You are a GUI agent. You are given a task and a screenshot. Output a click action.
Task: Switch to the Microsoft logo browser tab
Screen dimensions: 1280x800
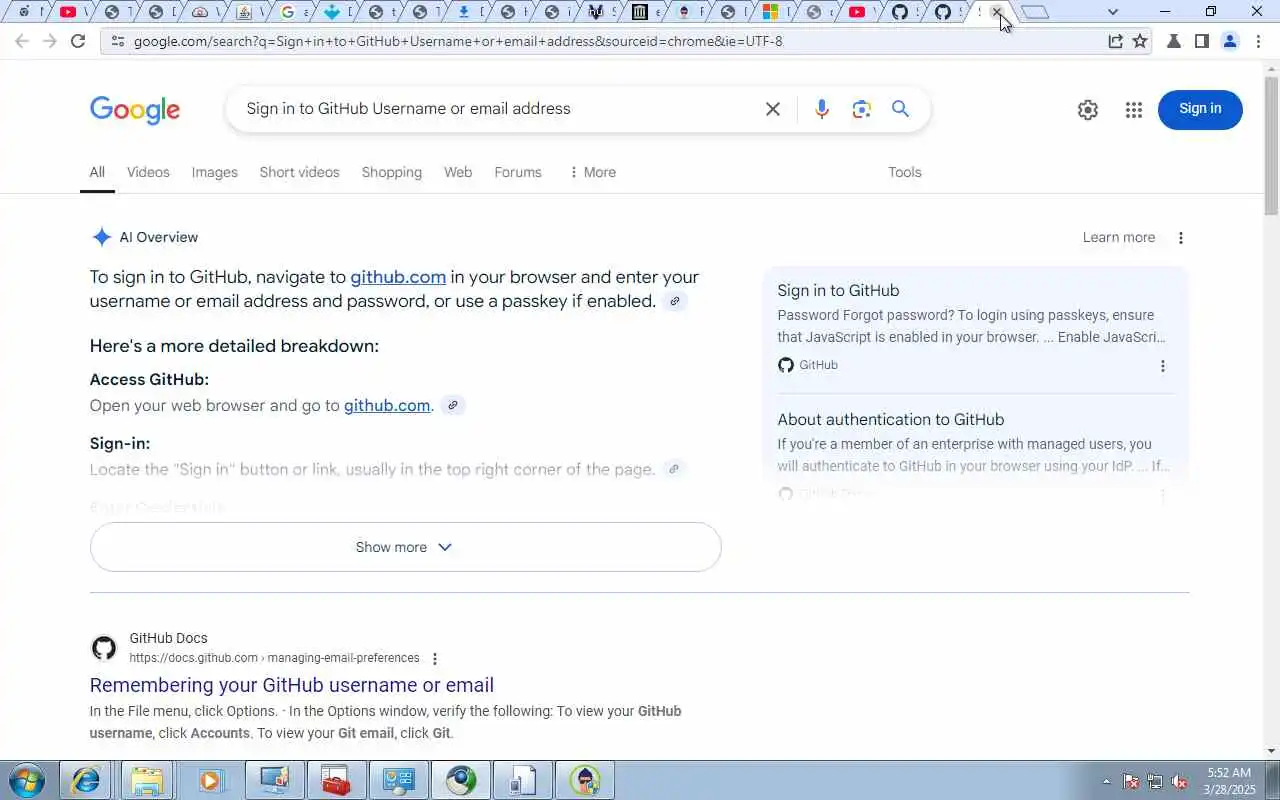[771, 12]
